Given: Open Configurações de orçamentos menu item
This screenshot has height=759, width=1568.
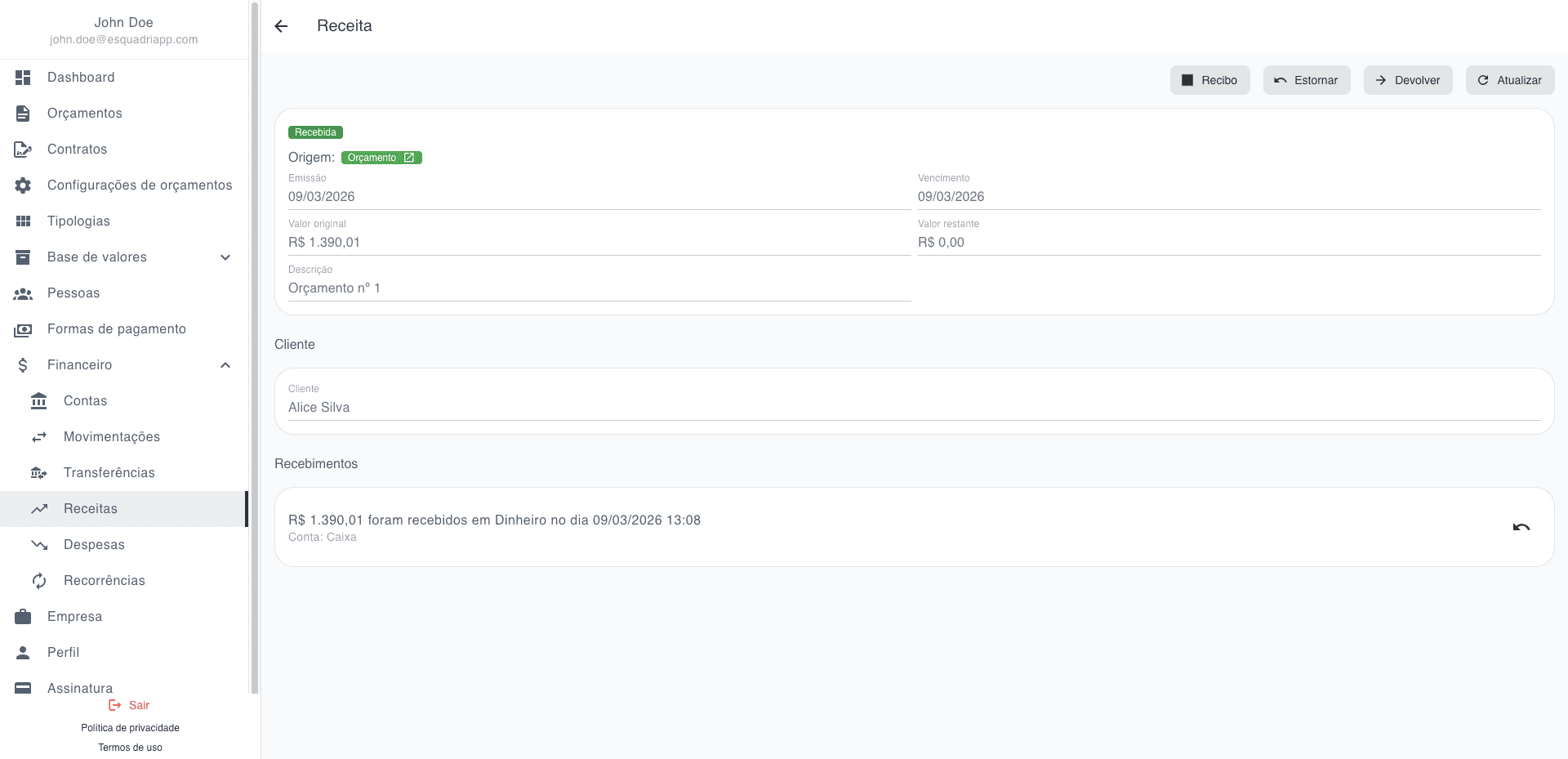Looking at the screenshot, I should 122,185.
